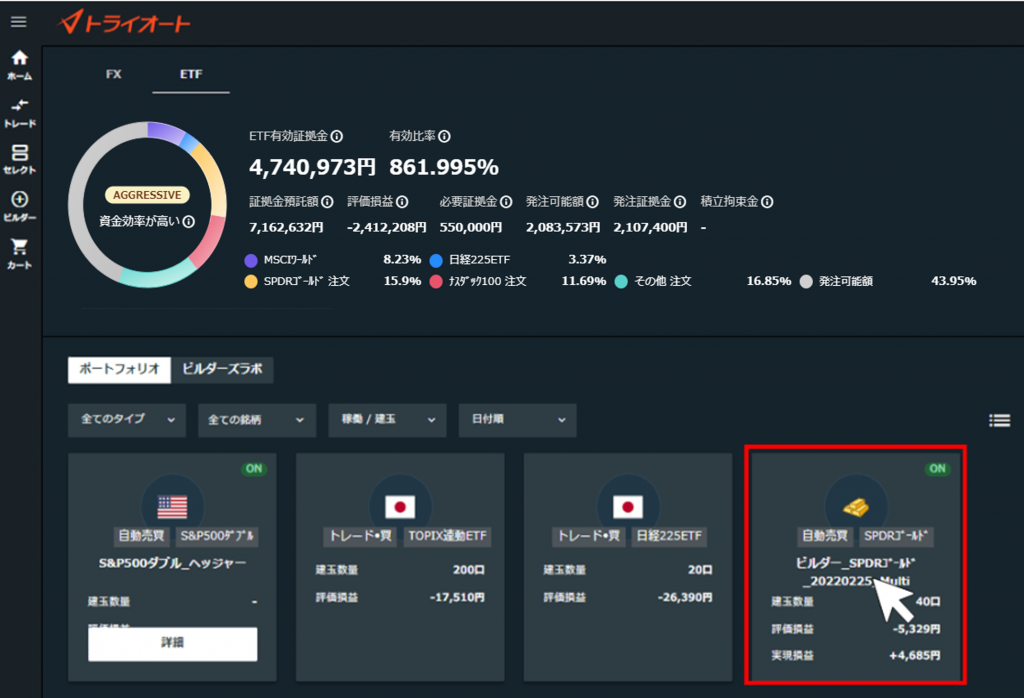Click the 2,107,400円 value
The height and width of the screenshot is (698, 1024).
point(650,228)
